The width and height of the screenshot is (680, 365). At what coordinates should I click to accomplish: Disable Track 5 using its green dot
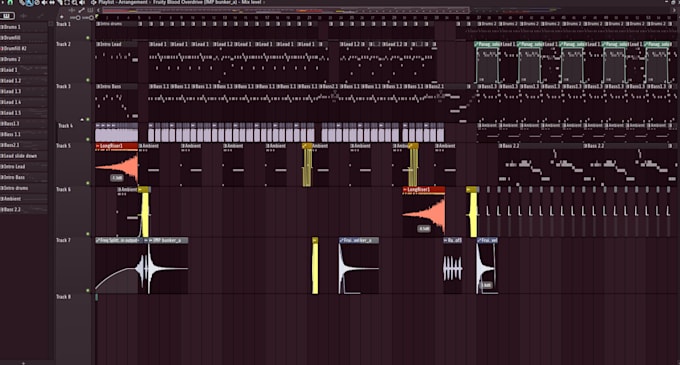point(88,183)
